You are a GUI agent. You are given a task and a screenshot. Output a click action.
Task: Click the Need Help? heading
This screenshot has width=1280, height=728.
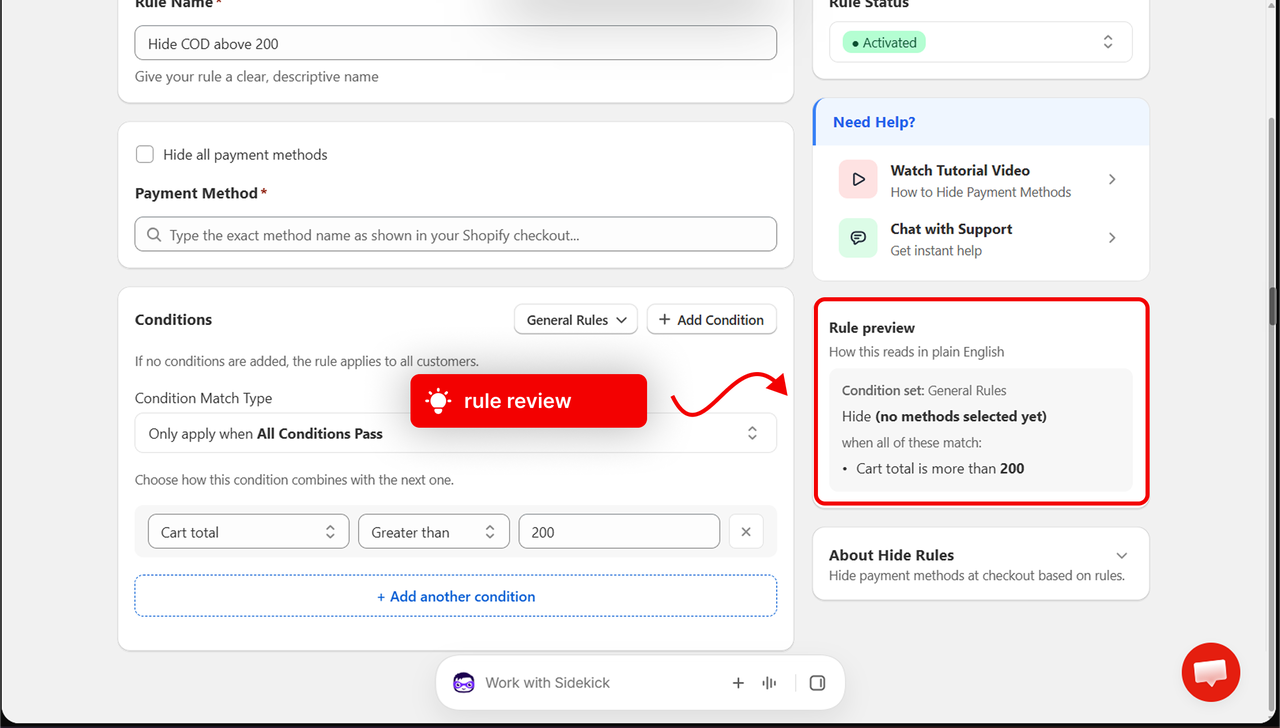click(874, 122)
